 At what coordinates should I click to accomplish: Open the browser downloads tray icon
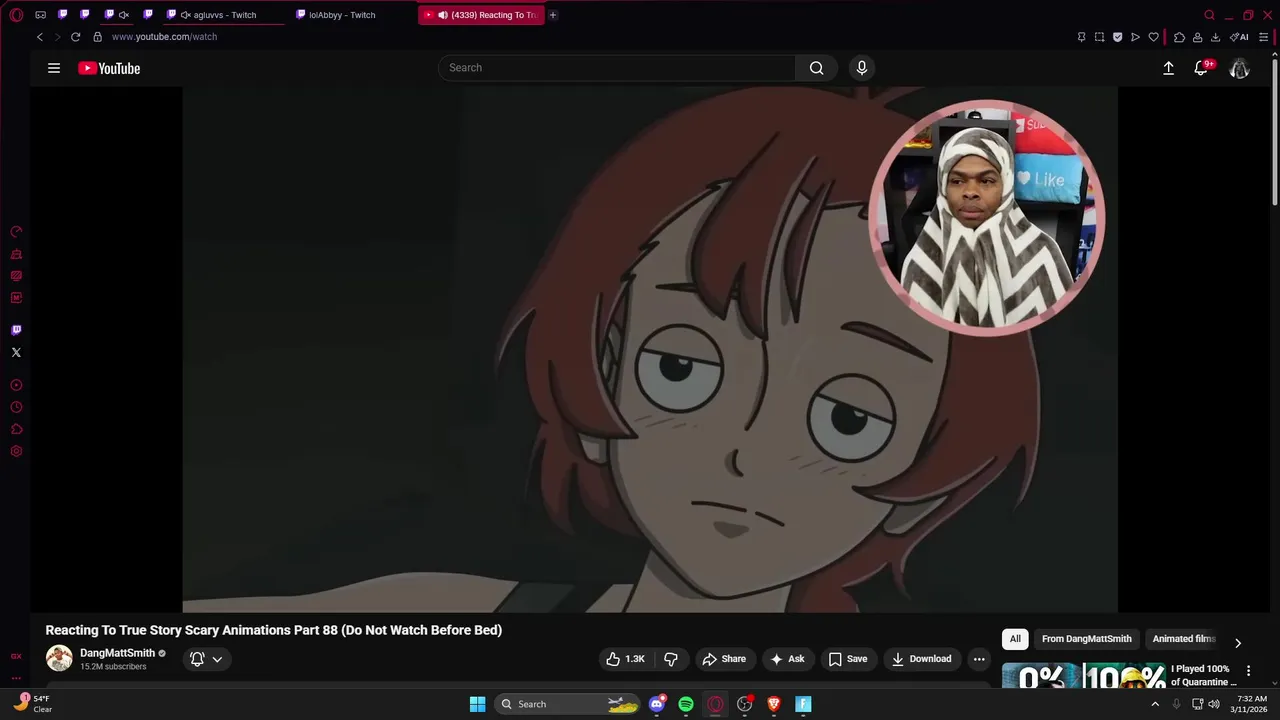coord(1215,37)
